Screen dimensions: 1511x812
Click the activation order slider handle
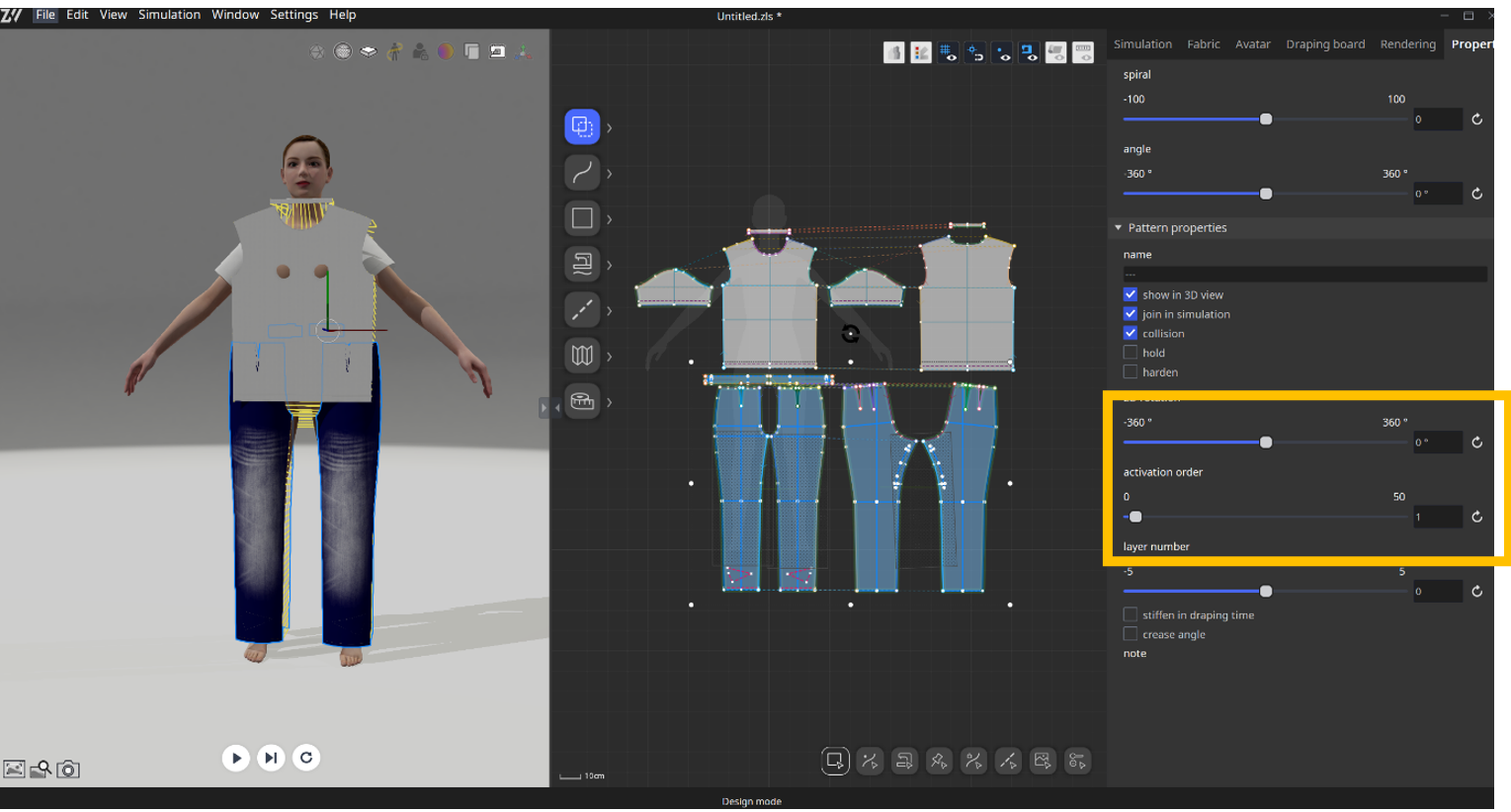click(1135, 517)
